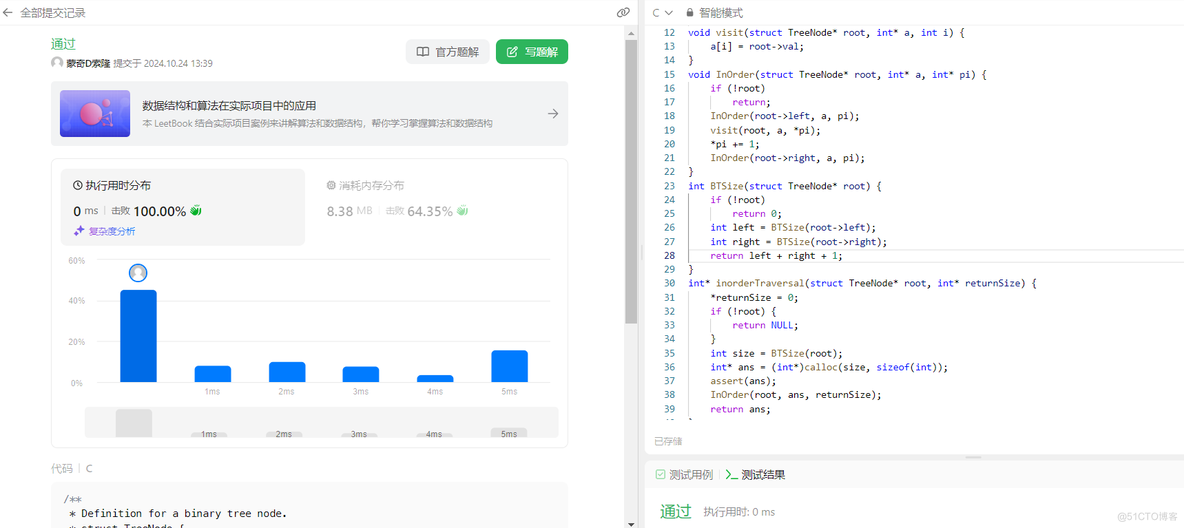1184x528 pixels.
Task: Click the checkbox icon on 测试用例 tab
Action: tap(660, 474)
